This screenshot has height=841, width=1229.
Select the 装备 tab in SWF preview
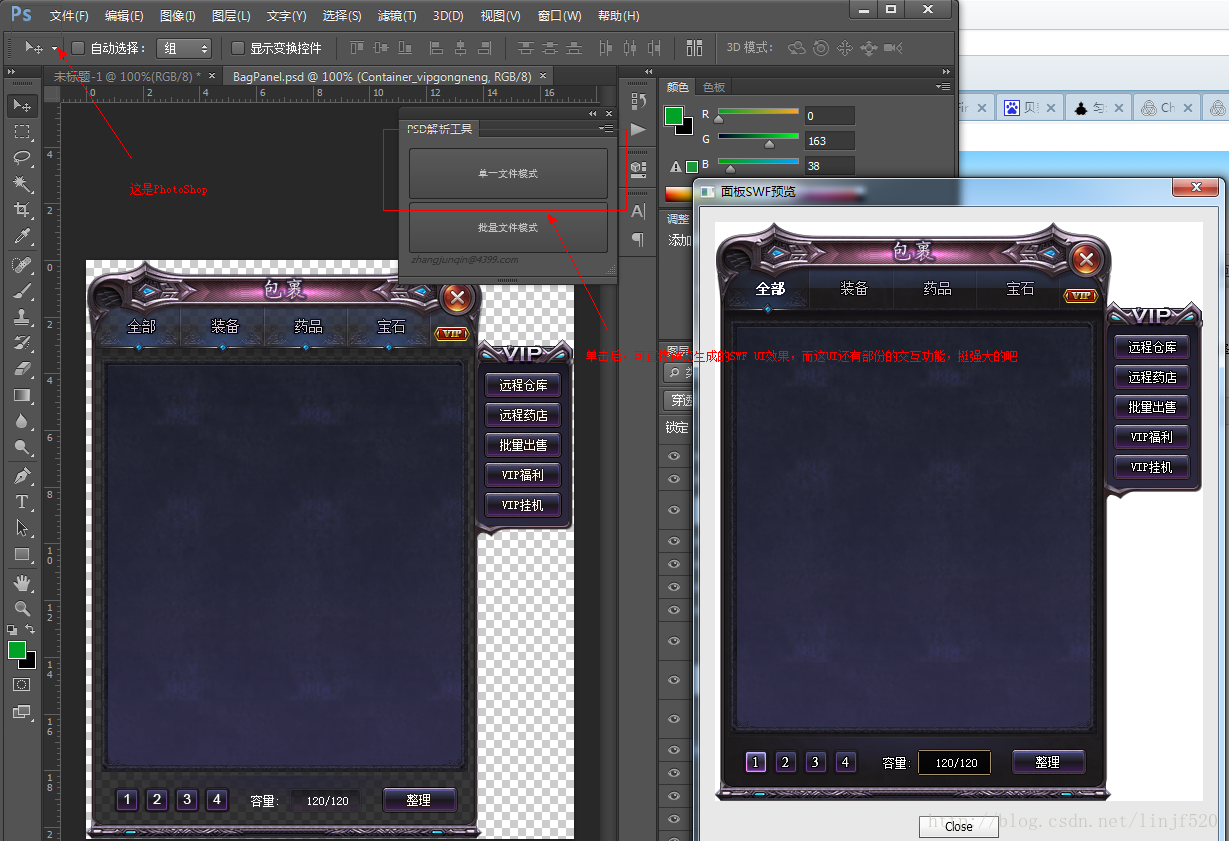pos(853,289)
